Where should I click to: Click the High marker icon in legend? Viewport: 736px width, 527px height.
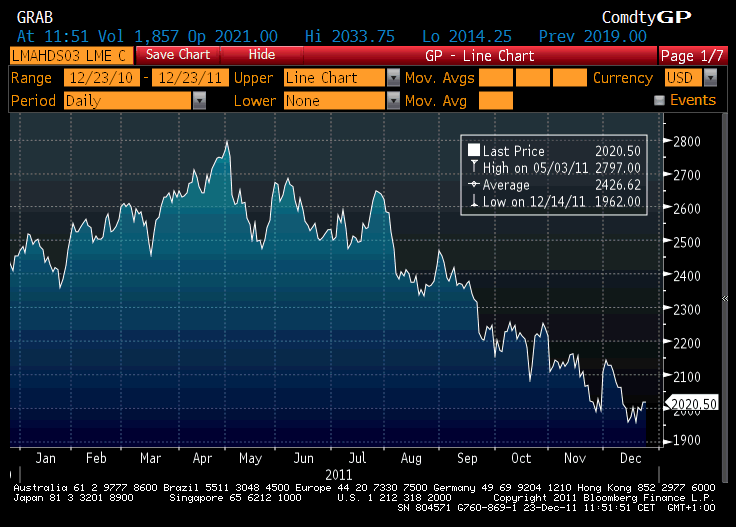tap(473, 167)
